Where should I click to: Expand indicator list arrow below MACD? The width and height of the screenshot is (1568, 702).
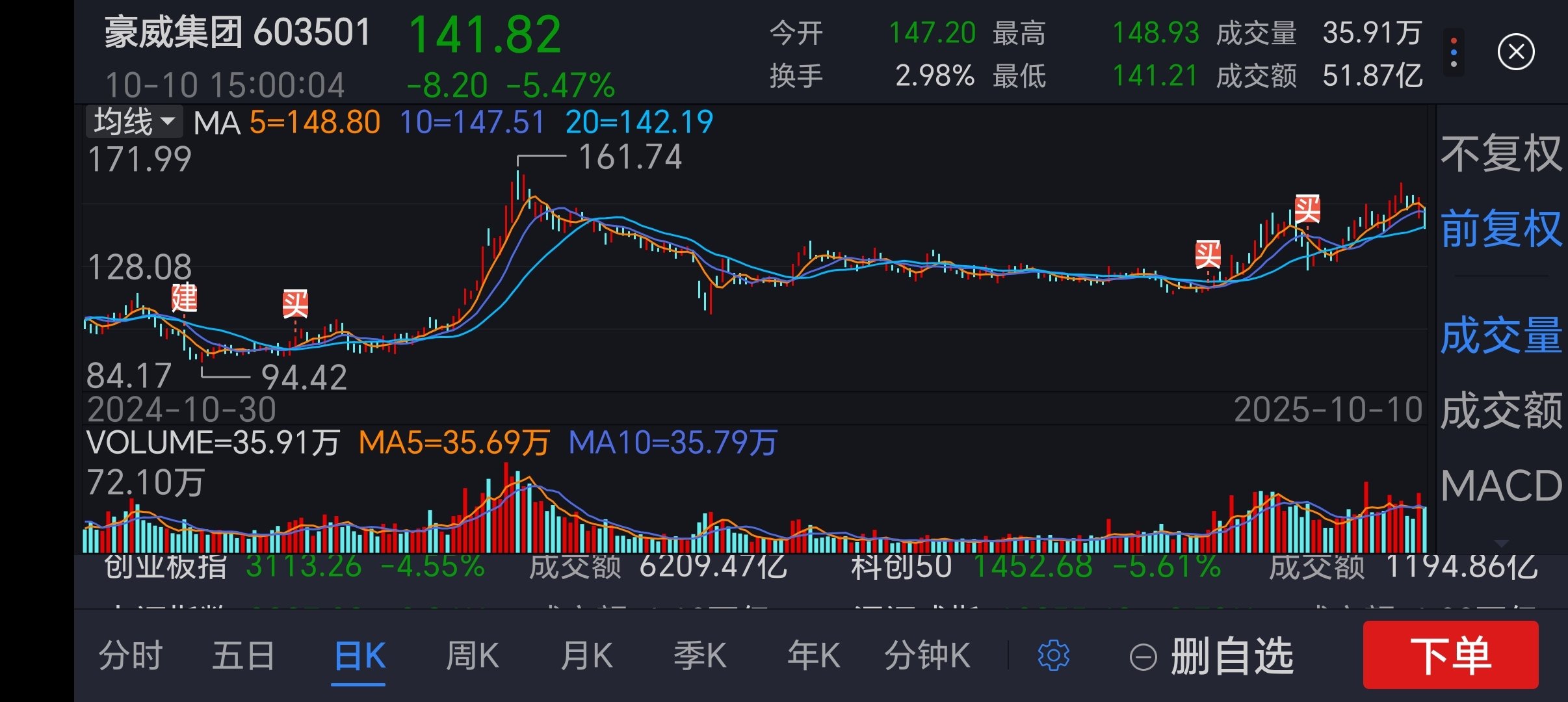tap(1500, 543)
